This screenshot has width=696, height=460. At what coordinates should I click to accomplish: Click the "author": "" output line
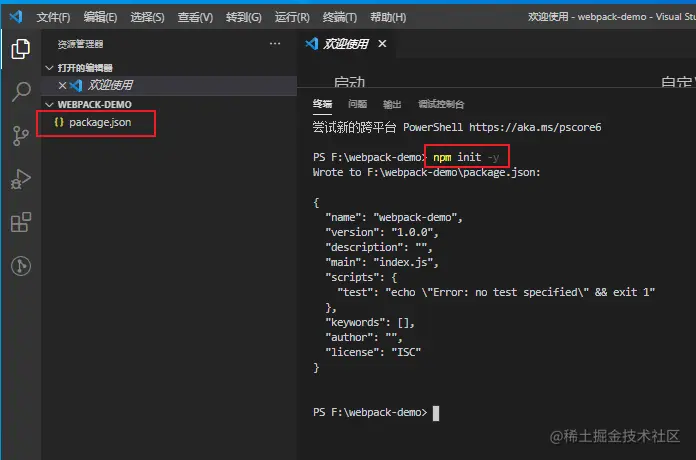coord(364,337)
